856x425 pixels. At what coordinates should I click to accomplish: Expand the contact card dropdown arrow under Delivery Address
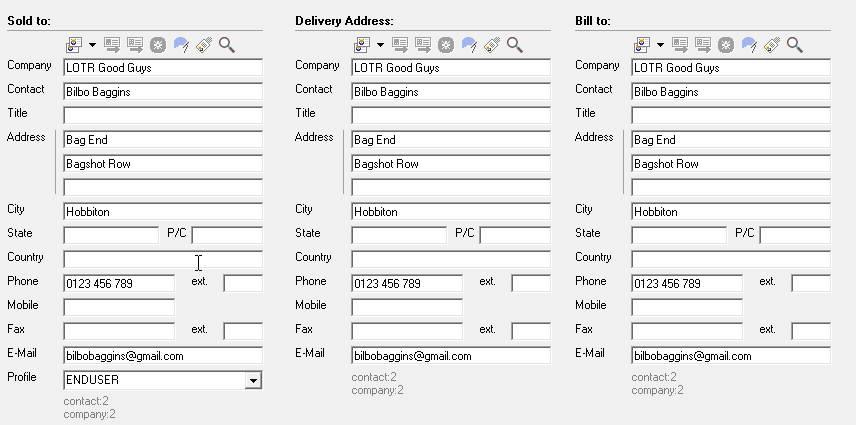(x=380, y=45)
